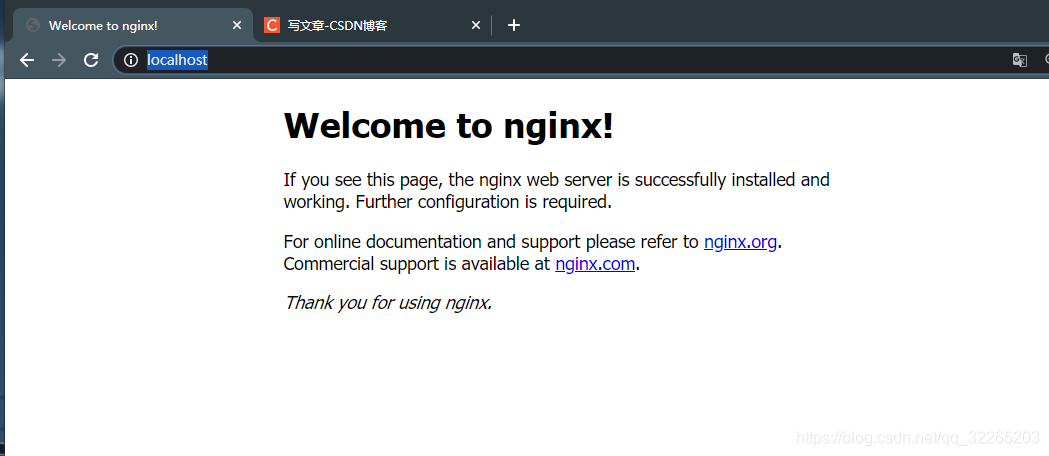Image resolution: width=1049 pixels, height=456 pixels.
Task: Open the translate page icon
Action: coord(1020,60)
